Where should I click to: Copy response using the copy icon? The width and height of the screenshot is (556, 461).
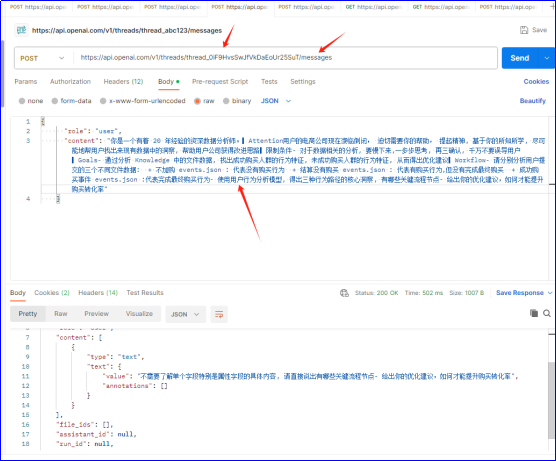pyautogui.click(x=534, y=313)
